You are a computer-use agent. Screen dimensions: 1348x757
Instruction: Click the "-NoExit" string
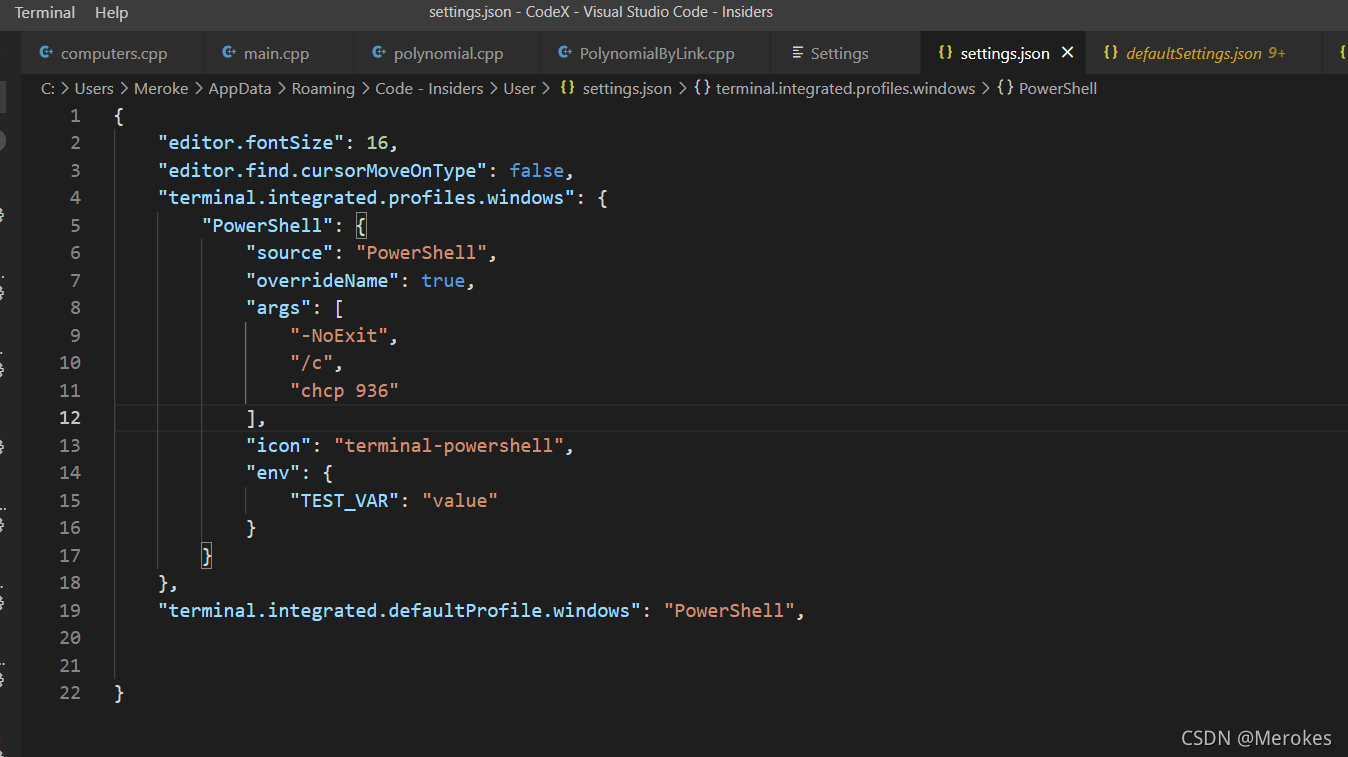pyautogui.click(x=339, y=336)
